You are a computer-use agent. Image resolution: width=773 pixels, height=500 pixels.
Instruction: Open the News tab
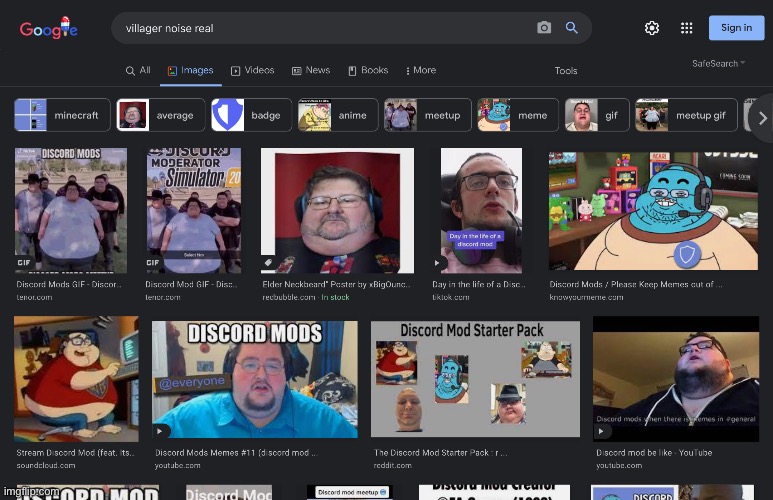[311, 71]
